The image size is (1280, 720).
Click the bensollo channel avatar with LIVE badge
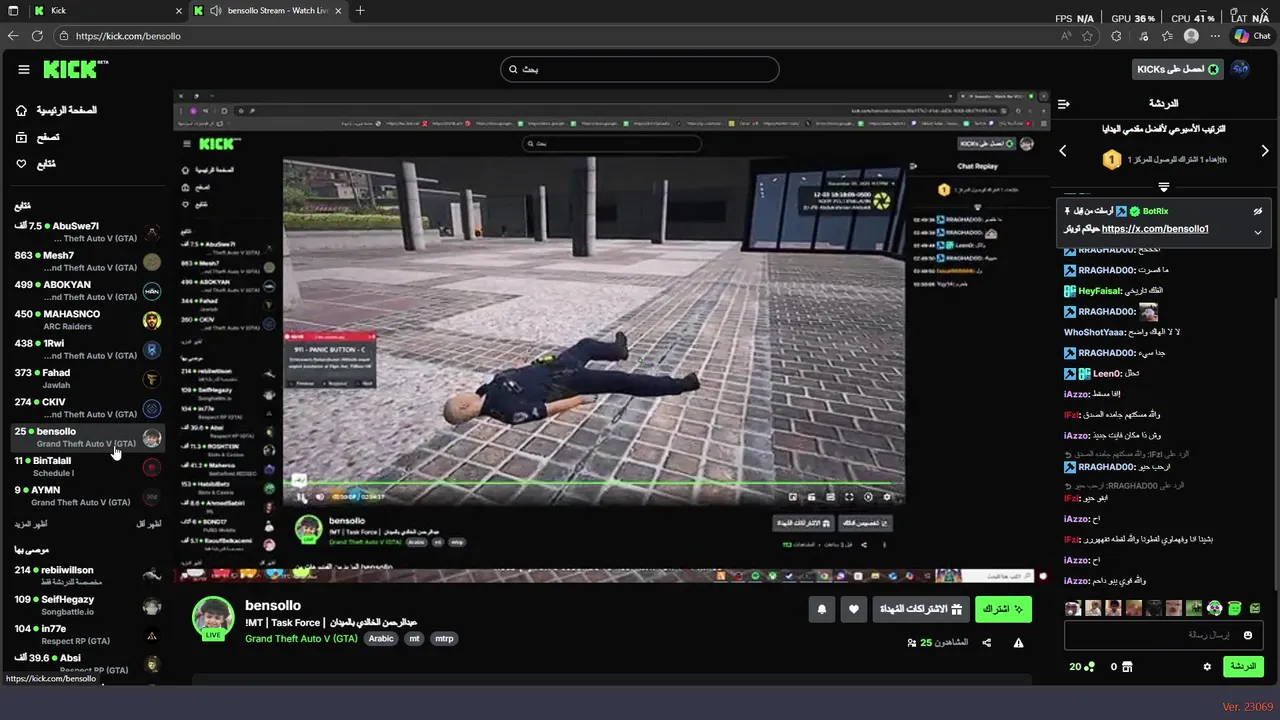click(213, 619)
